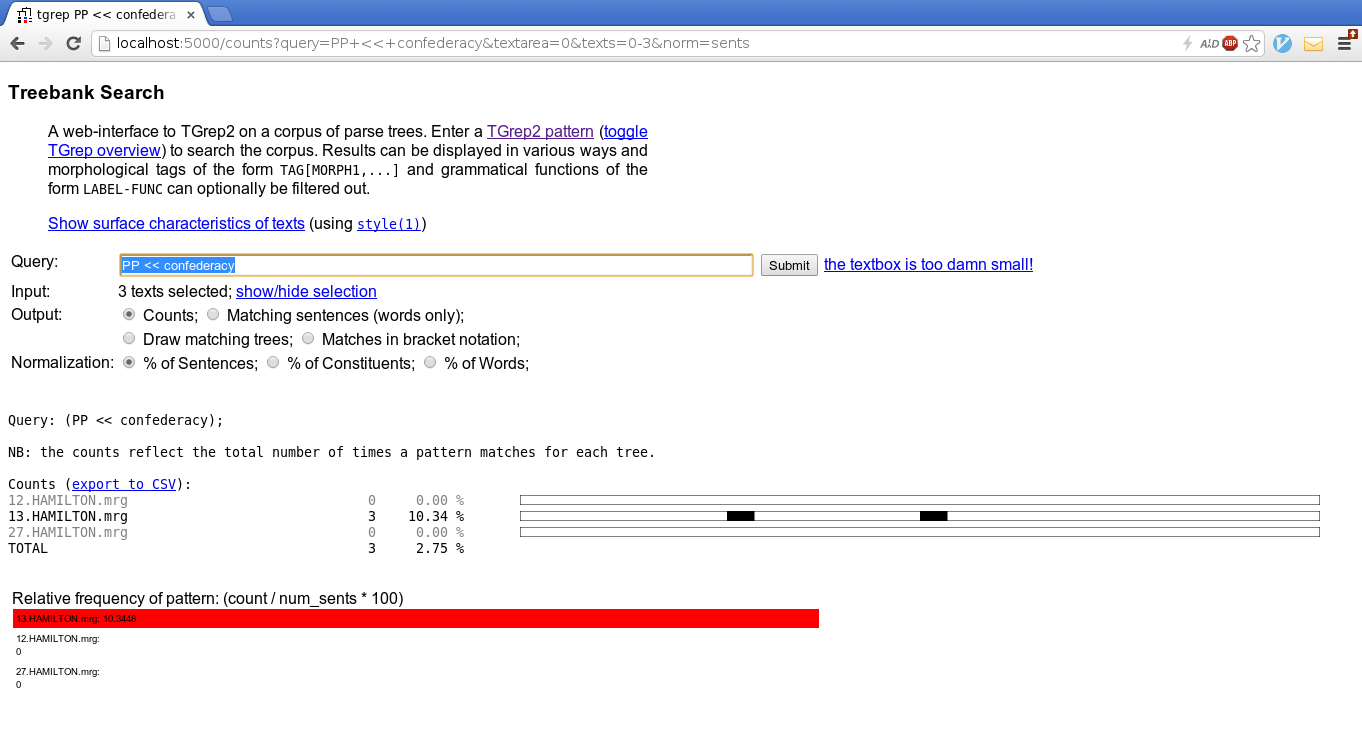The width and height of the screenshot is (1362, 745).
Task: Click the 2.75 % total value
Action: pyautogui.click(x=440, y=548)
